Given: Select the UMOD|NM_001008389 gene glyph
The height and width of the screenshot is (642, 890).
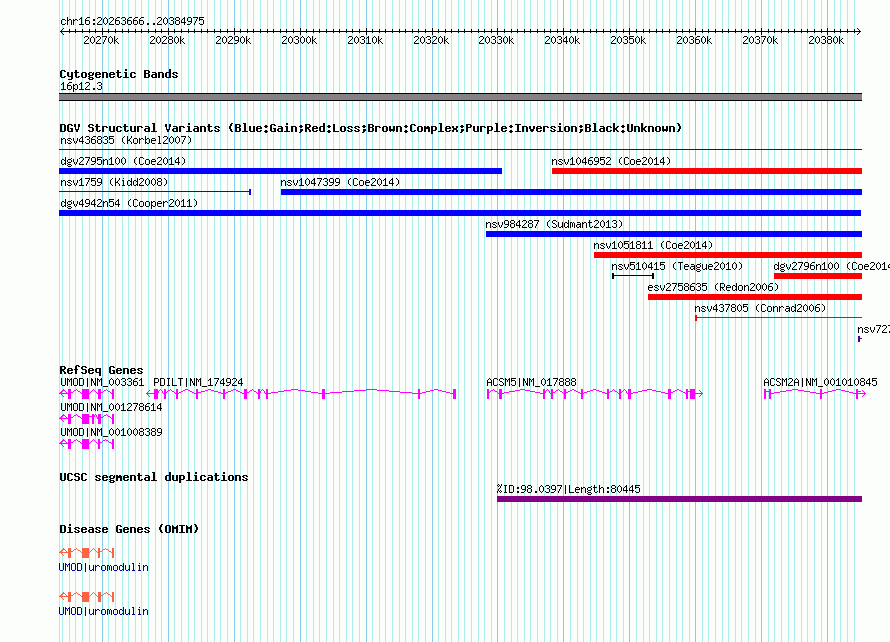Looking at the screenshot, I should click(87, 444).
